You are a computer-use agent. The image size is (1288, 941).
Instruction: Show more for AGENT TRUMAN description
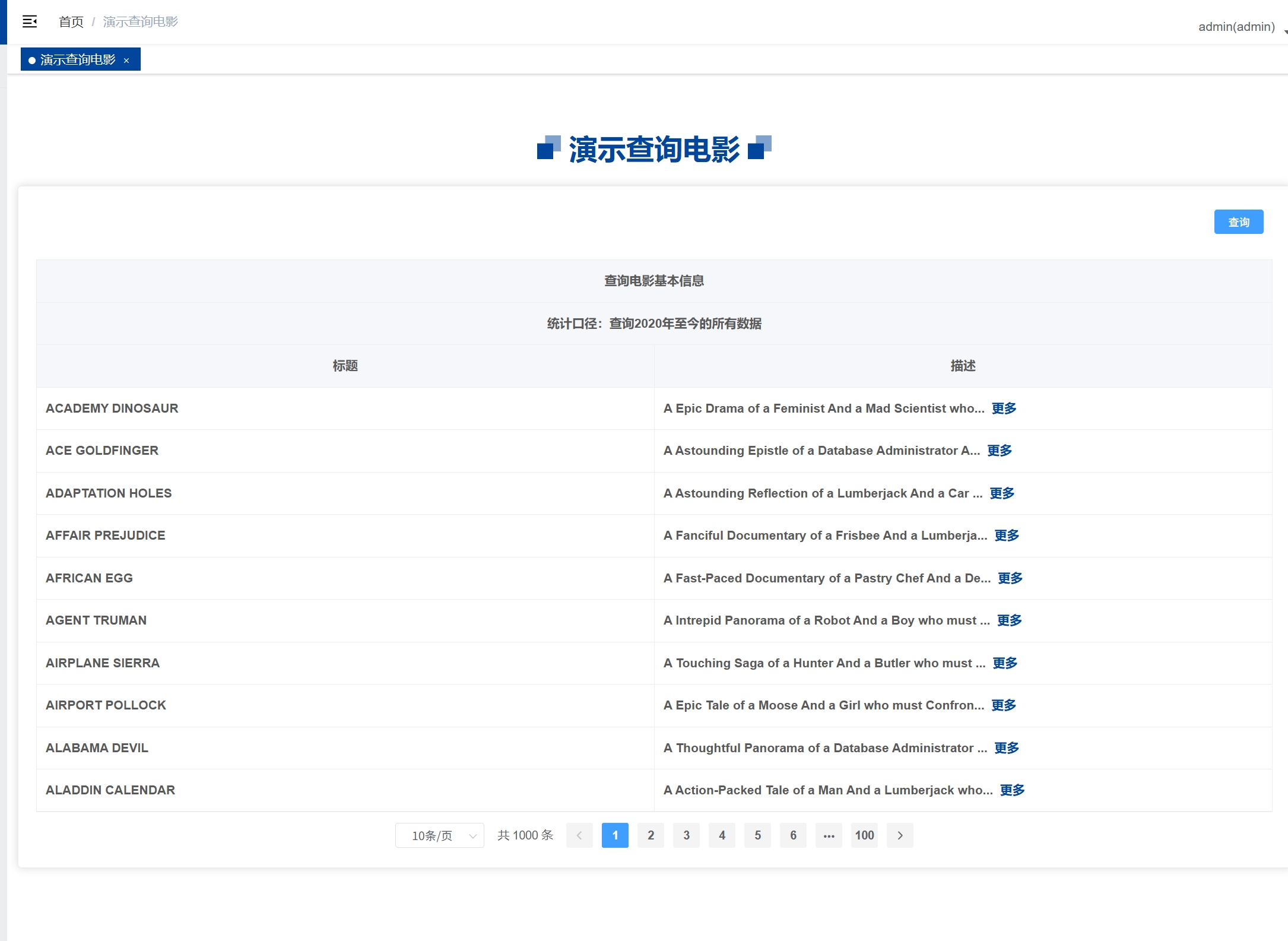coord(1009,620)
